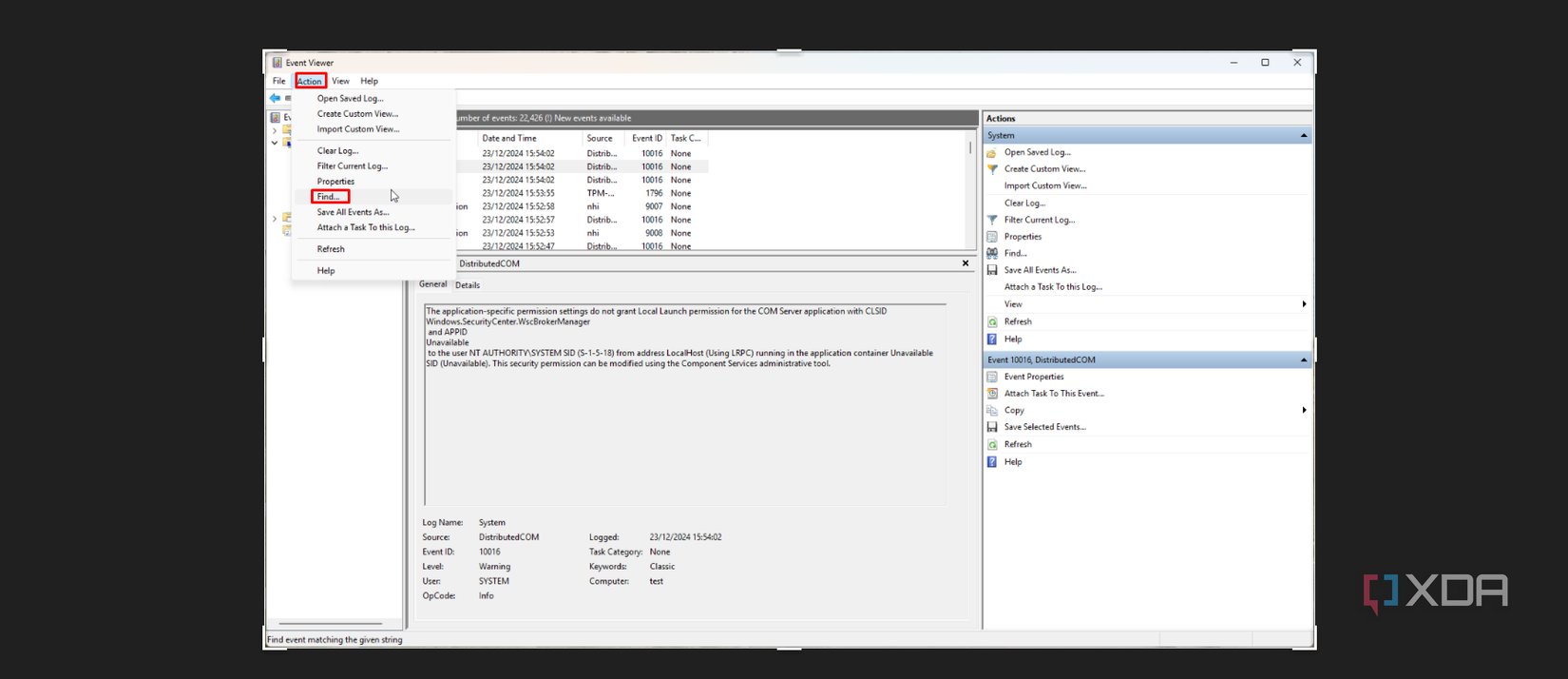Click the Save Selected Events disk icon
The image size is (1568, 679).
coord(992,427)
